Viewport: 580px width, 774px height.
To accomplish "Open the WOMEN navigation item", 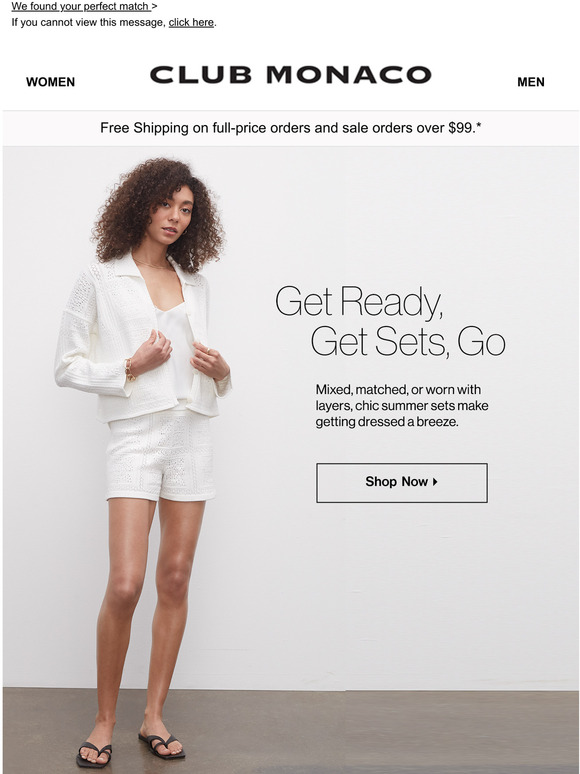I will point(50,82).
